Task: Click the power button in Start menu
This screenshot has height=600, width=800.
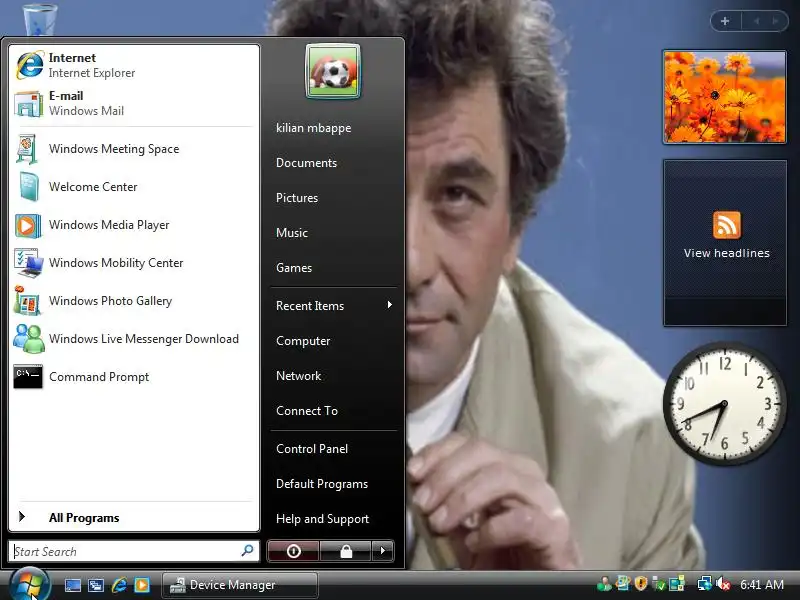Action: pos(293,551)
